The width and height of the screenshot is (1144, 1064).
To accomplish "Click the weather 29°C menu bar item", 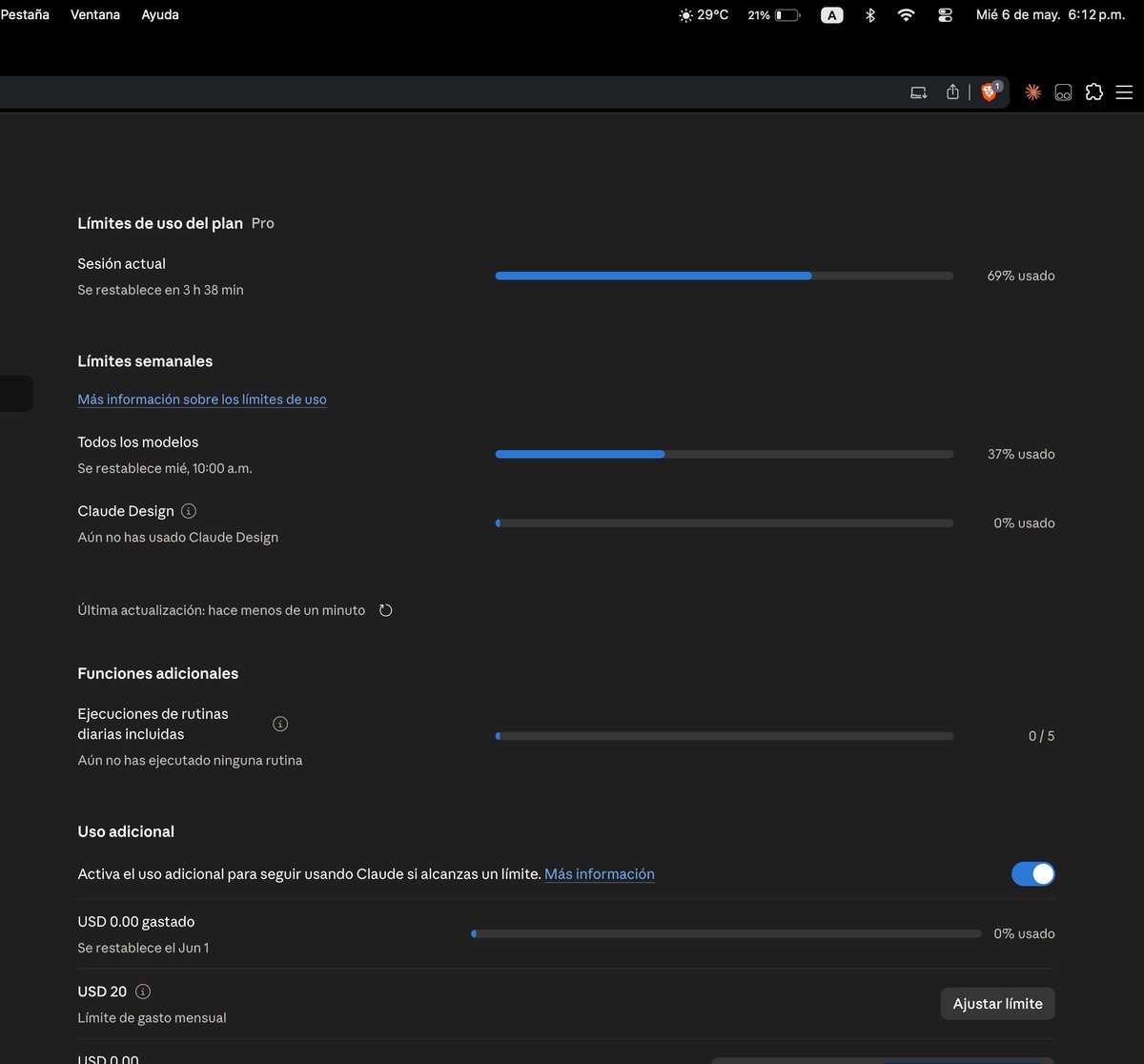I will tap(704, 15).
